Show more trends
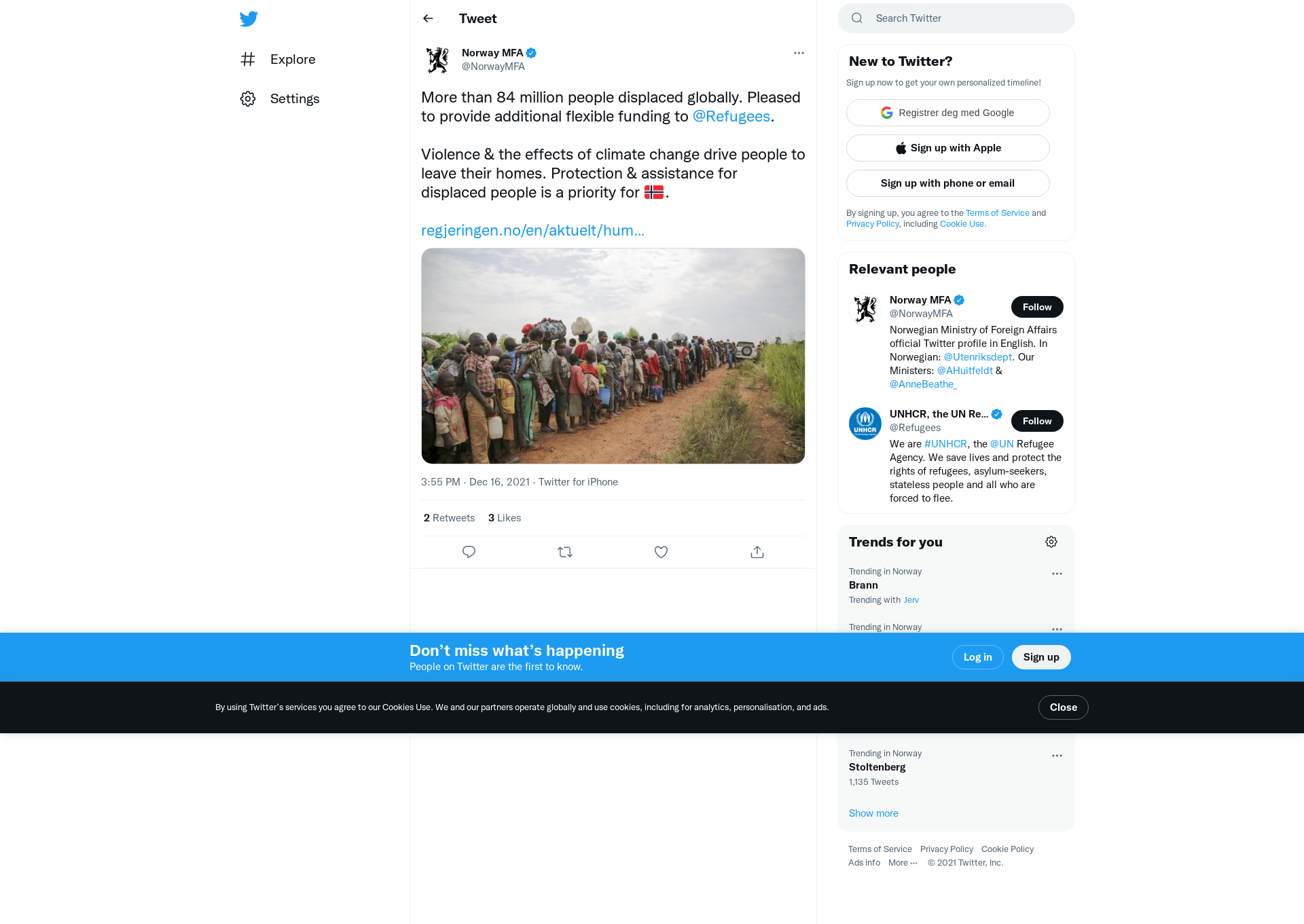The image size is (1304, 924). point(873,813)
